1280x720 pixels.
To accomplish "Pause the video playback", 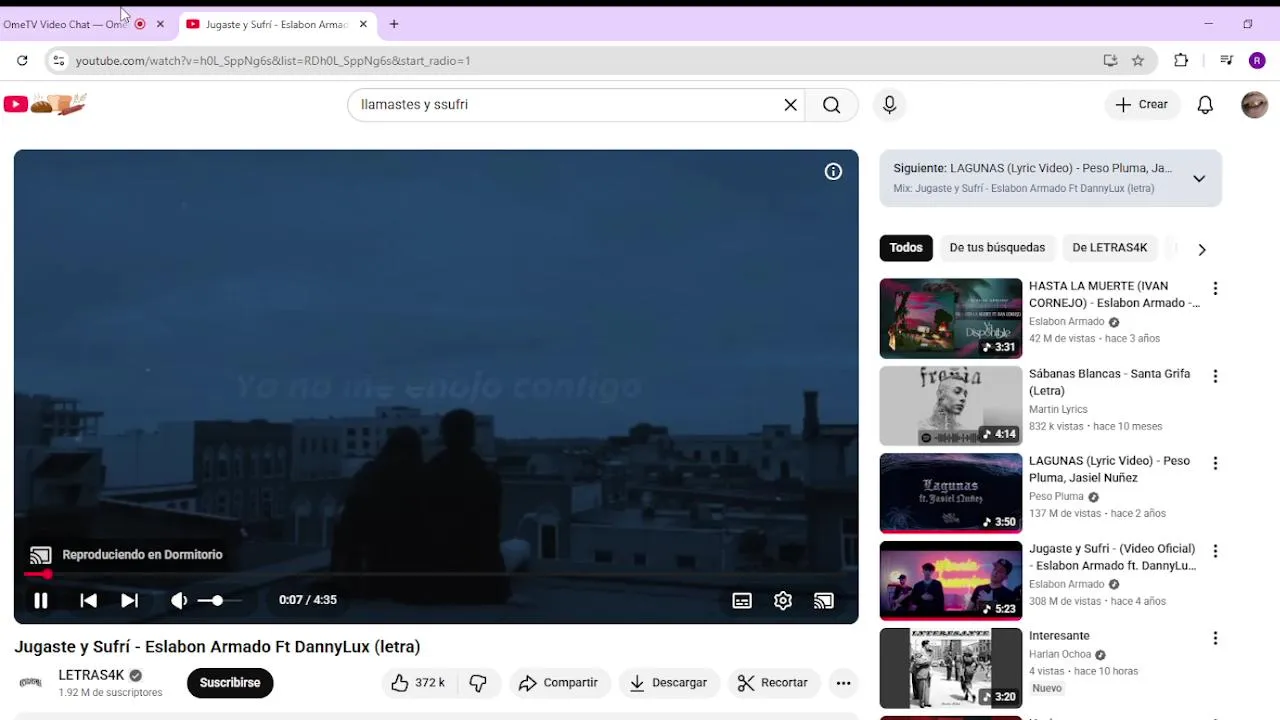I will pos(41,600).
